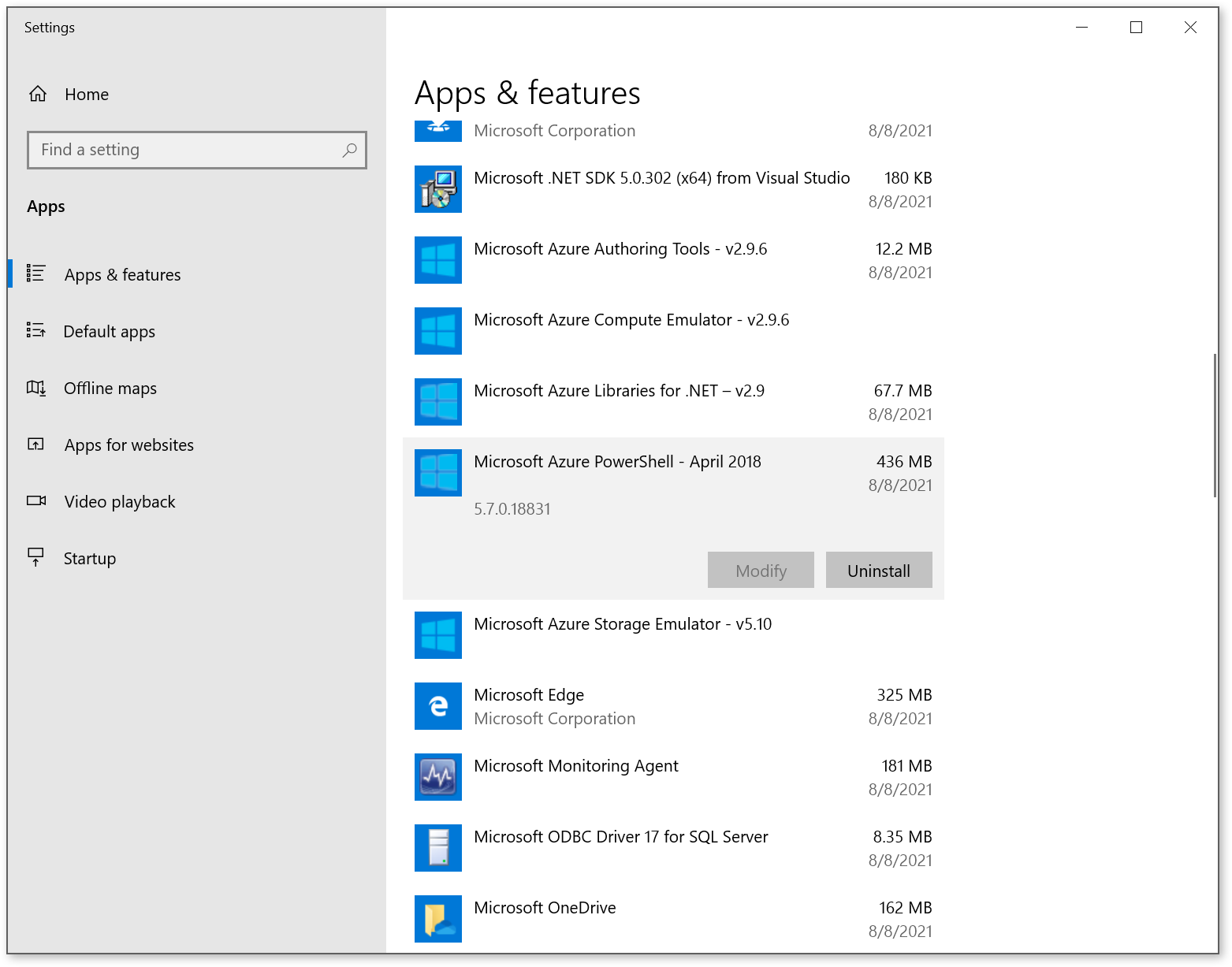
Task: Click the Offline maps sidebar icon
Action: (x=35, y=388)
